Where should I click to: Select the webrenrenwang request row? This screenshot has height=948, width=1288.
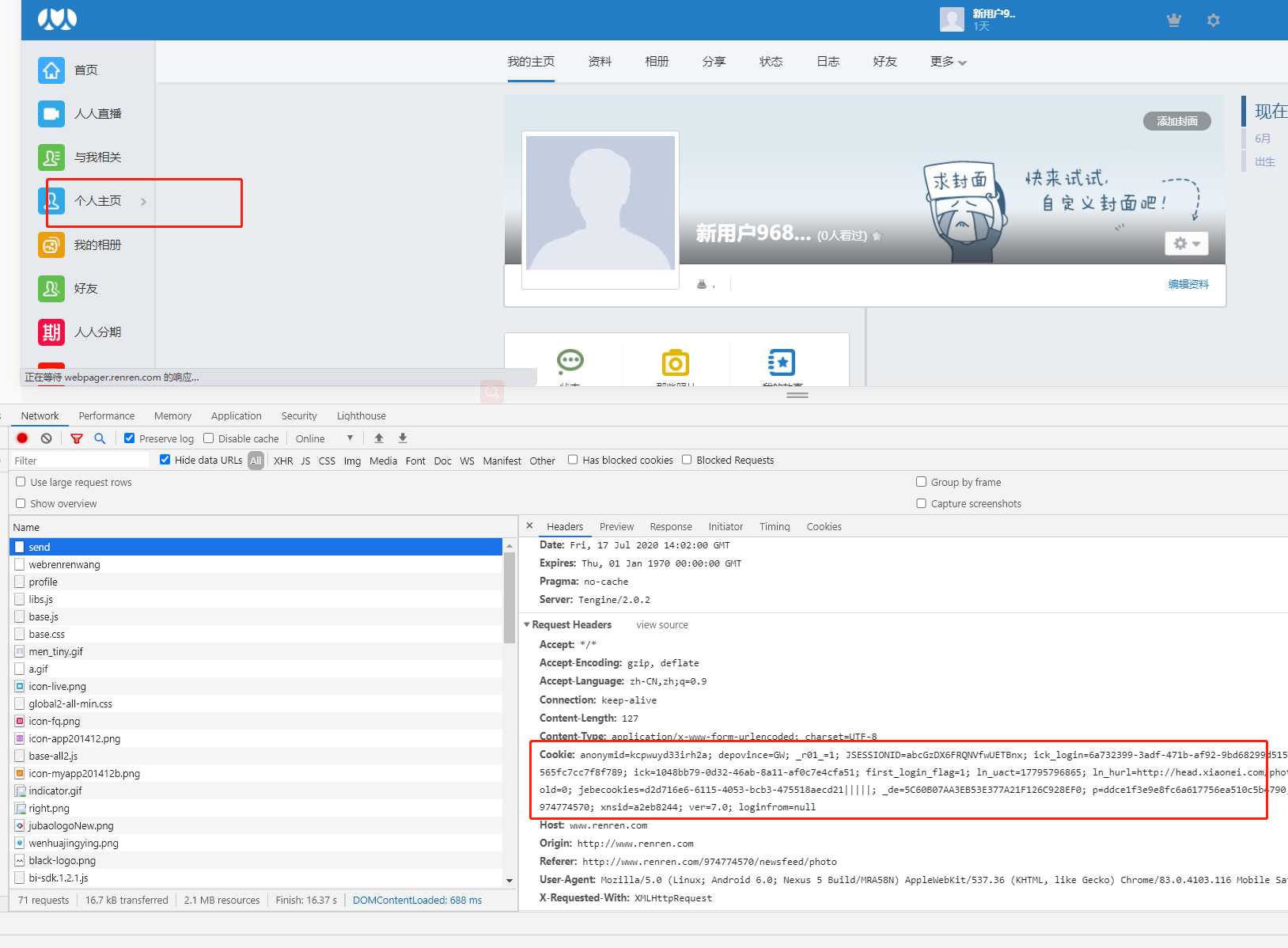click(256, 564)
